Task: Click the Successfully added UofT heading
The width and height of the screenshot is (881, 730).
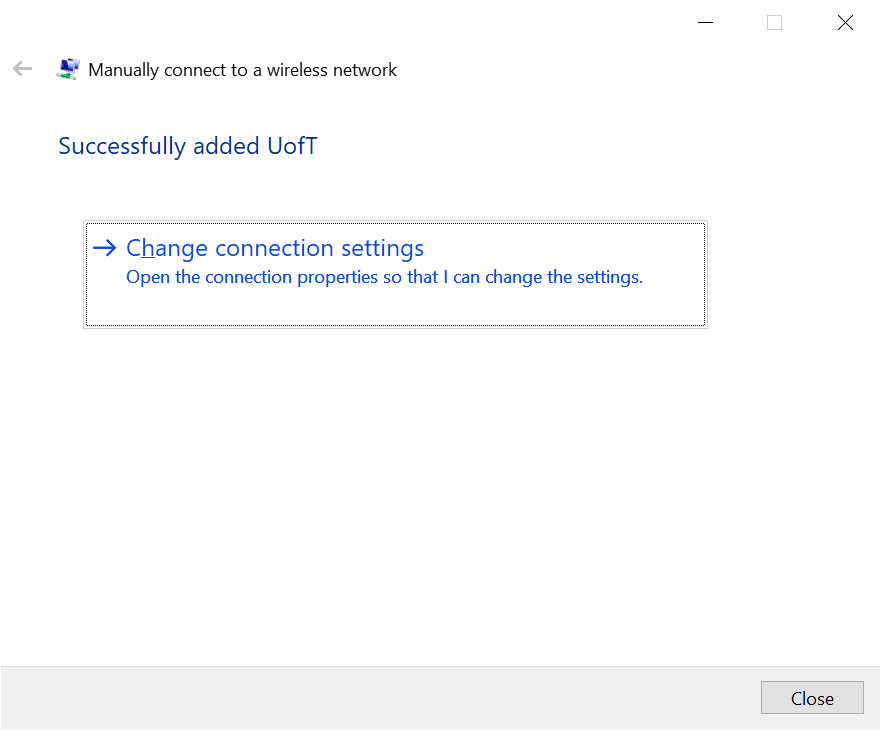Action: coord(187,146)
